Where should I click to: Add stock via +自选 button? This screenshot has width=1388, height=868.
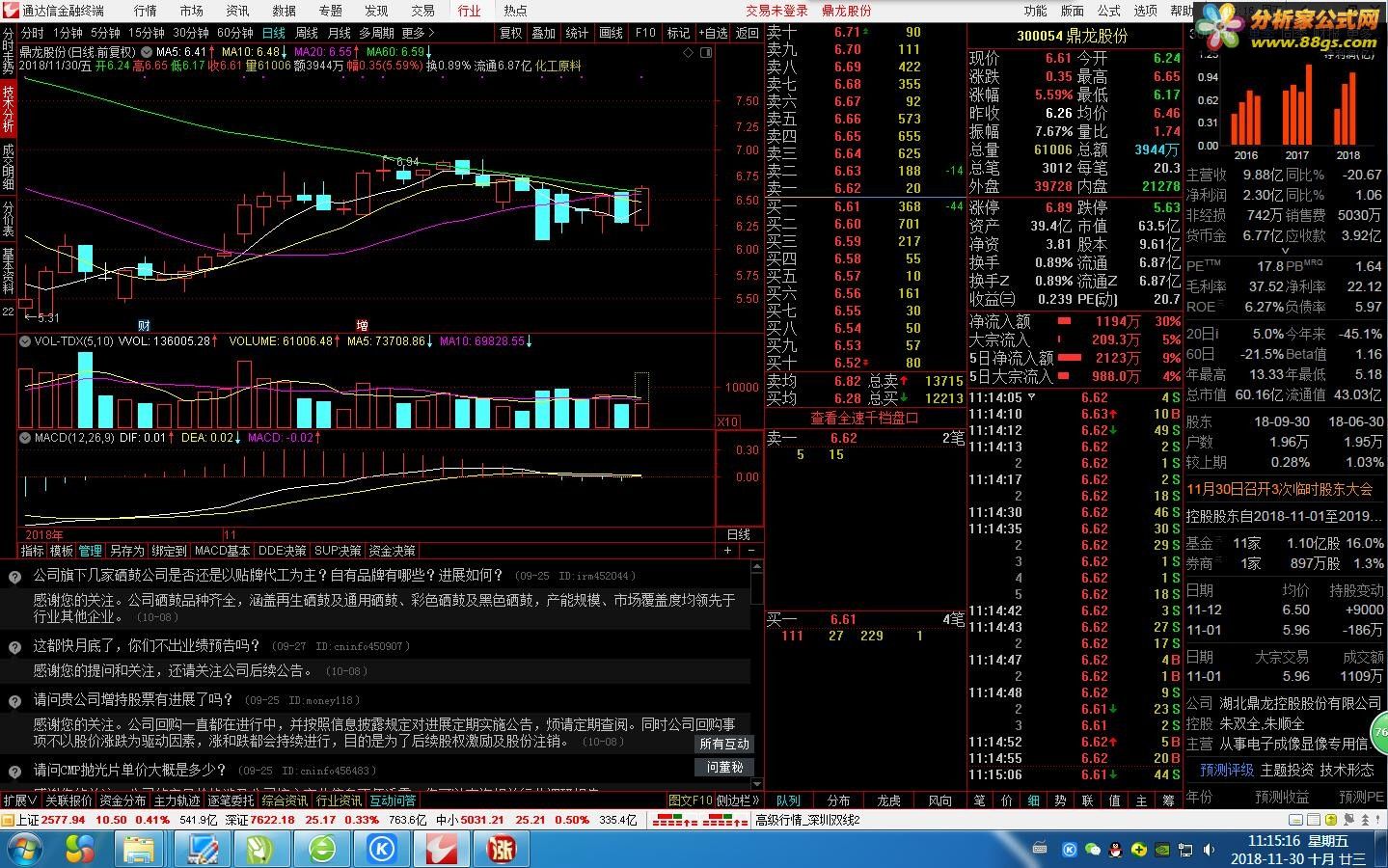point(713,33)
